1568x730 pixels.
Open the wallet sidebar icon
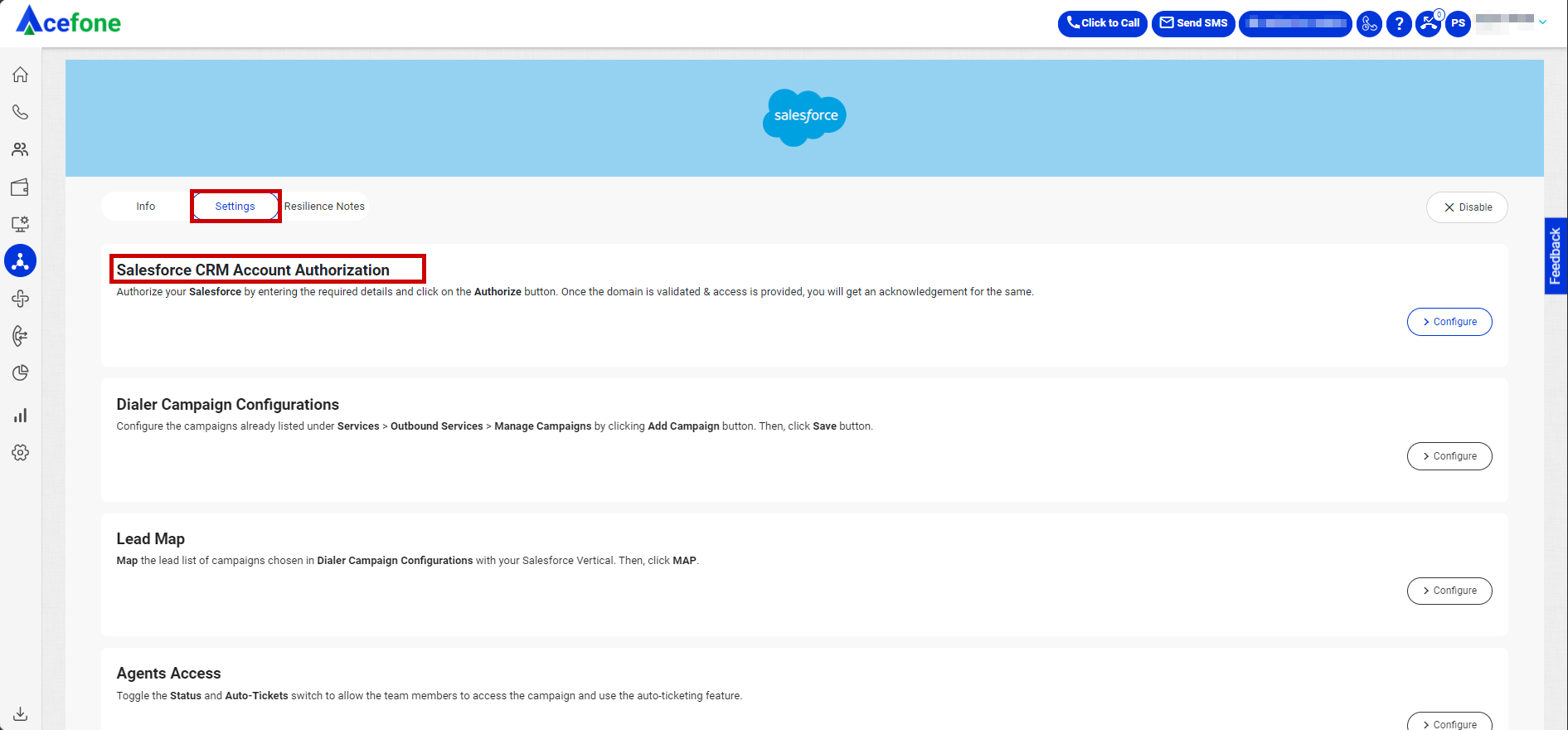point(21,187)
